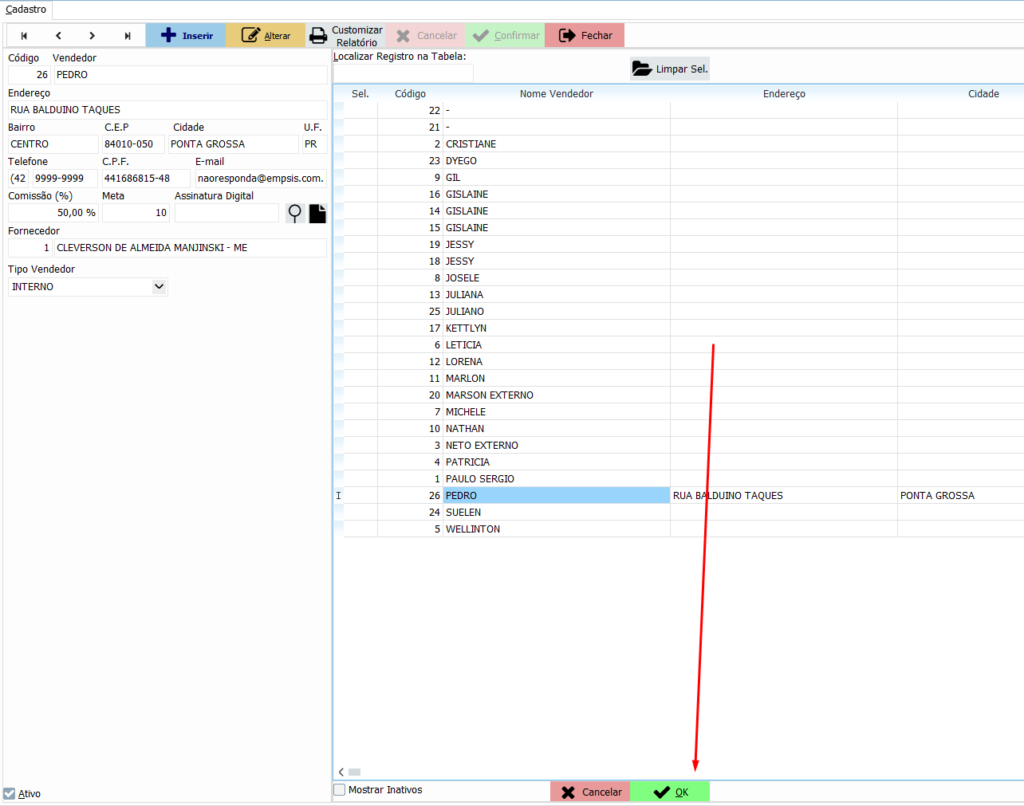Click the horizontal scrollbar left arrow
The width and height of the screenshot is (1024, 806).
[342, 772]
